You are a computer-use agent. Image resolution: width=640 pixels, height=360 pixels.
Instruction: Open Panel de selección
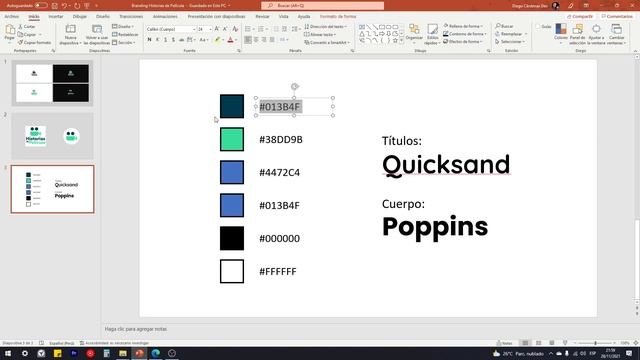(x=577, y=34)
